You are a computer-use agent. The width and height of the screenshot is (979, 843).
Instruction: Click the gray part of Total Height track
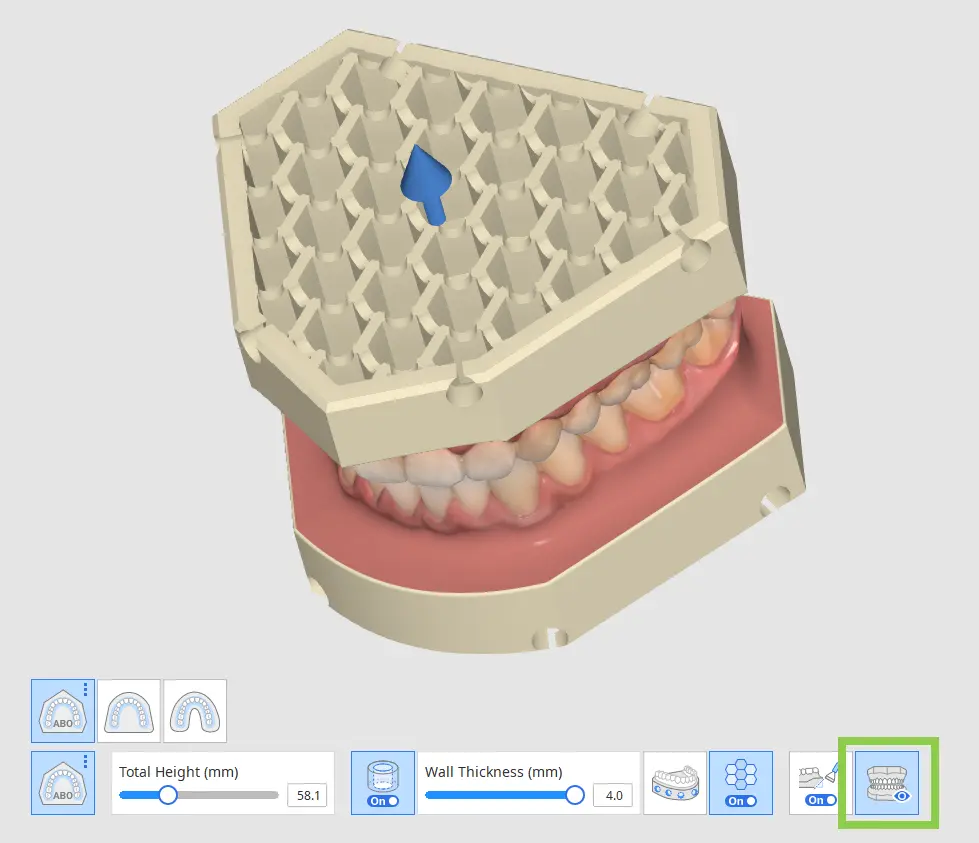tap(230, 795)
